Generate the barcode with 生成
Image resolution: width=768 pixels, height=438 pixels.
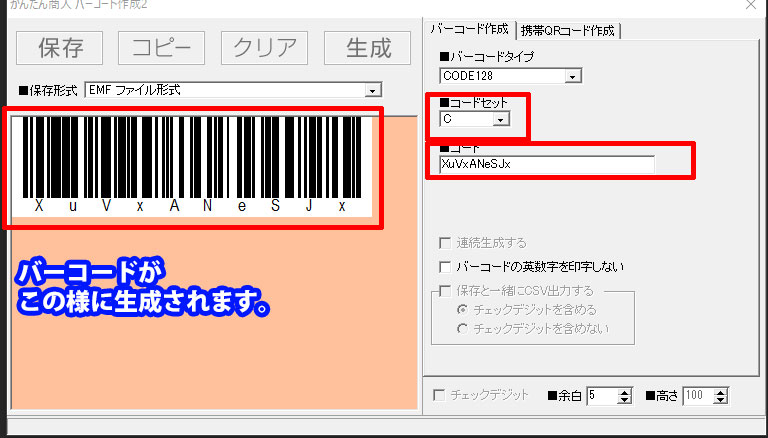(368, 47)
